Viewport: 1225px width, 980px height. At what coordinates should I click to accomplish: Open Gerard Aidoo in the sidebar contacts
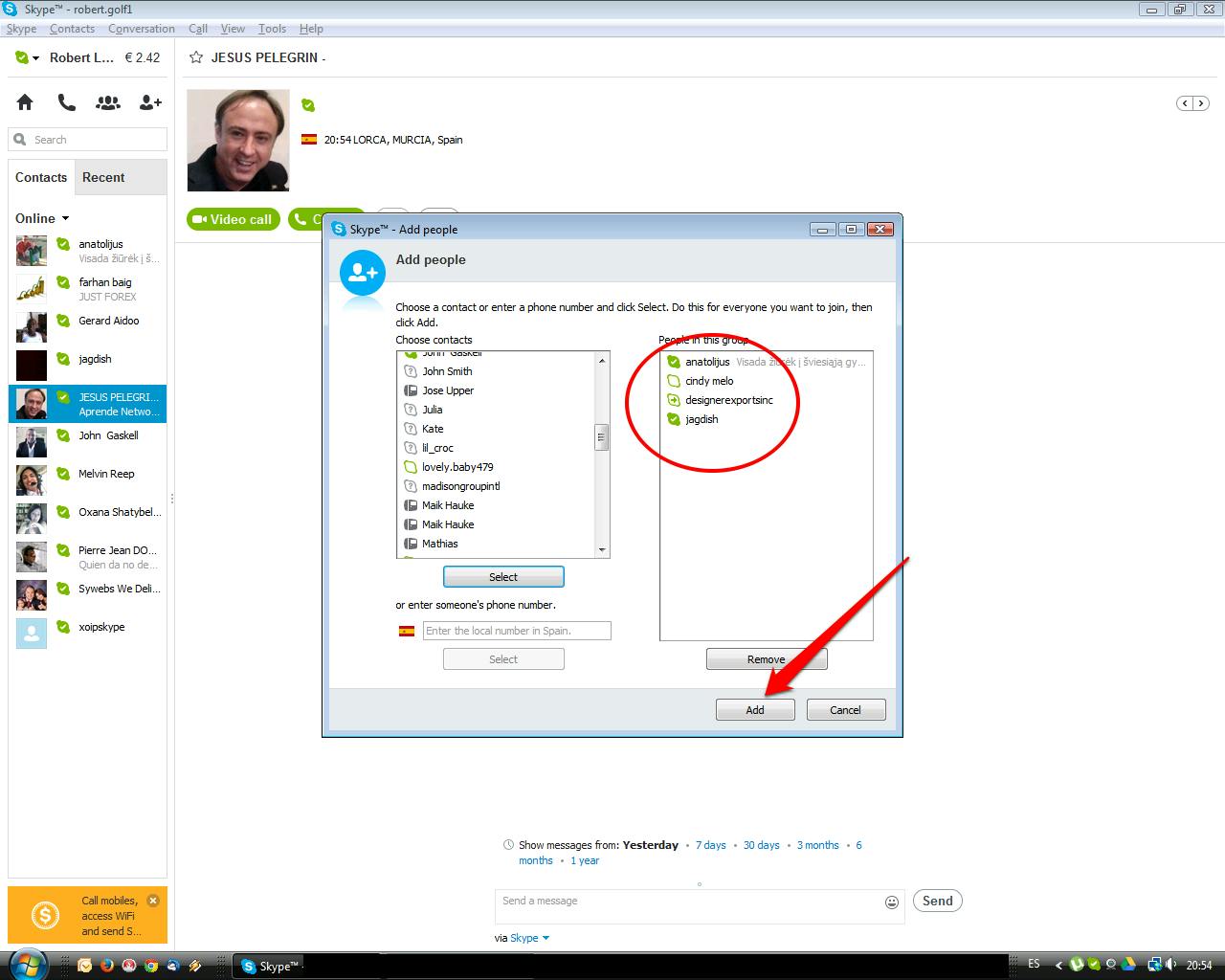coord(88,327)
